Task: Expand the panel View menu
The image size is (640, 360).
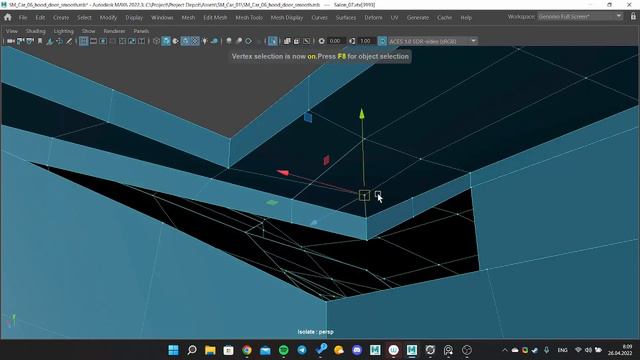Action: (x=11, y=31)
